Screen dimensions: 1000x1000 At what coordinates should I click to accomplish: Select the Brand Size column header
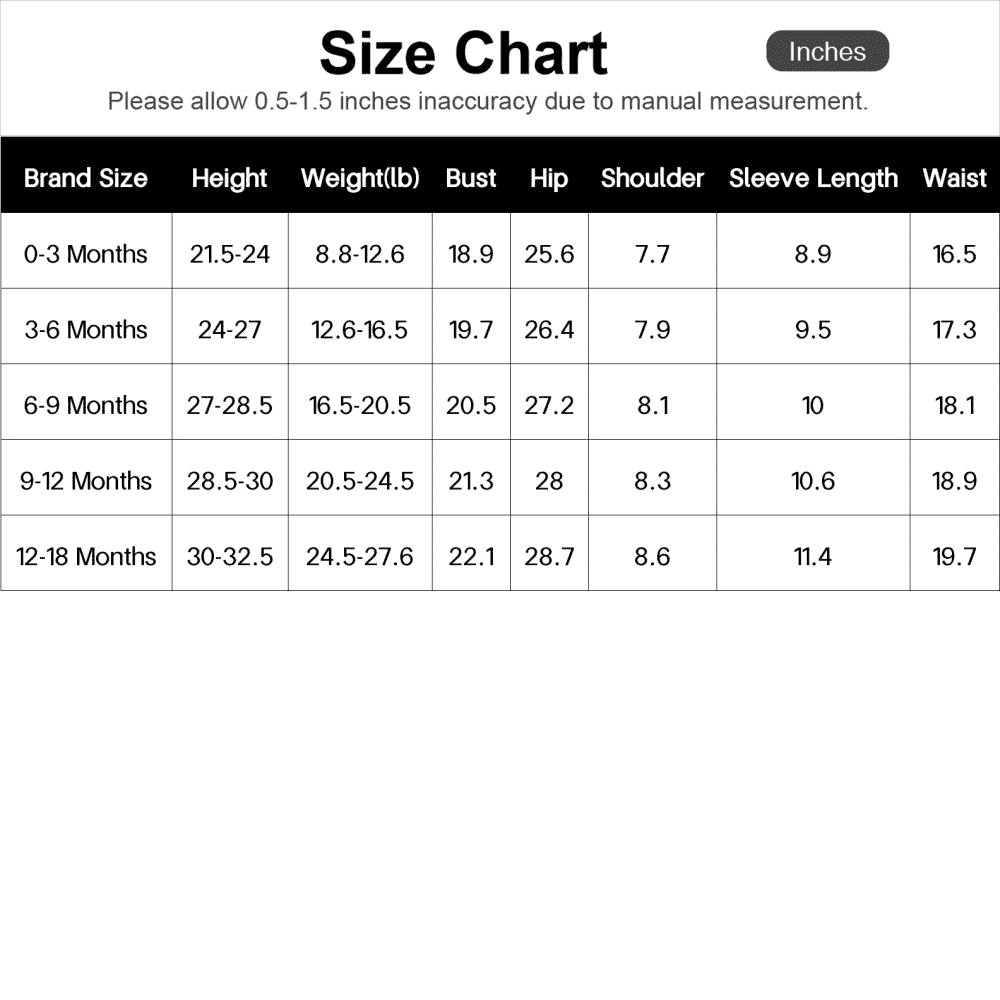(x=86, y=178)
